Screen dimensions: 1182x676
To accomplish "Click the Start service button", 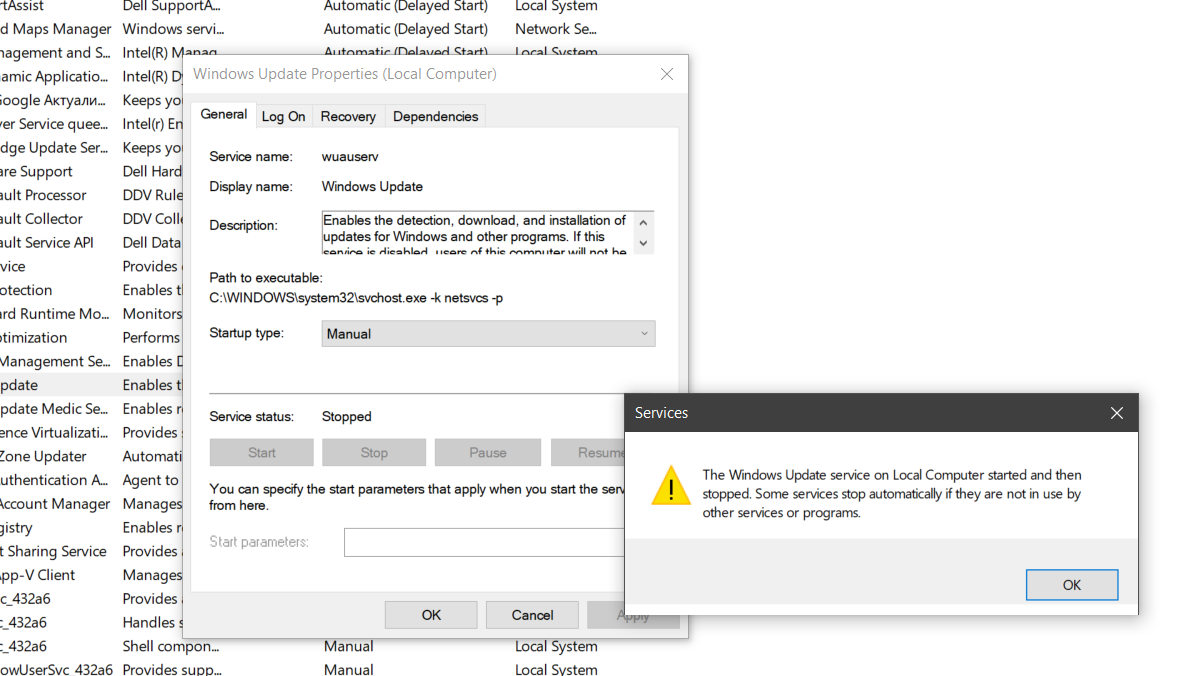I will [262, 453].
